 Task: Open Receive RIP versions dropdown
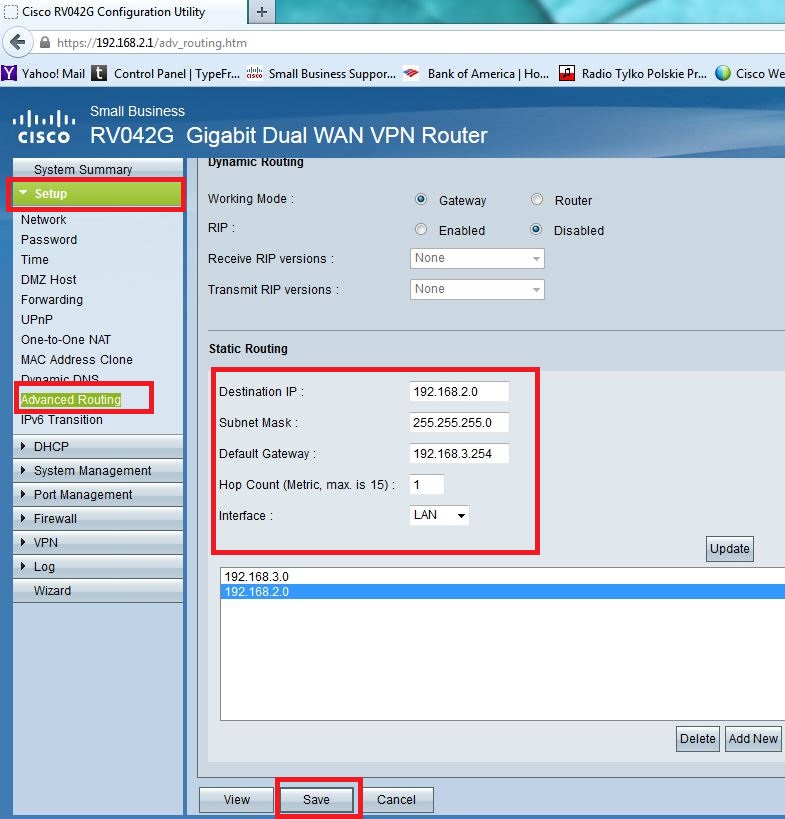tap(477, 258)
